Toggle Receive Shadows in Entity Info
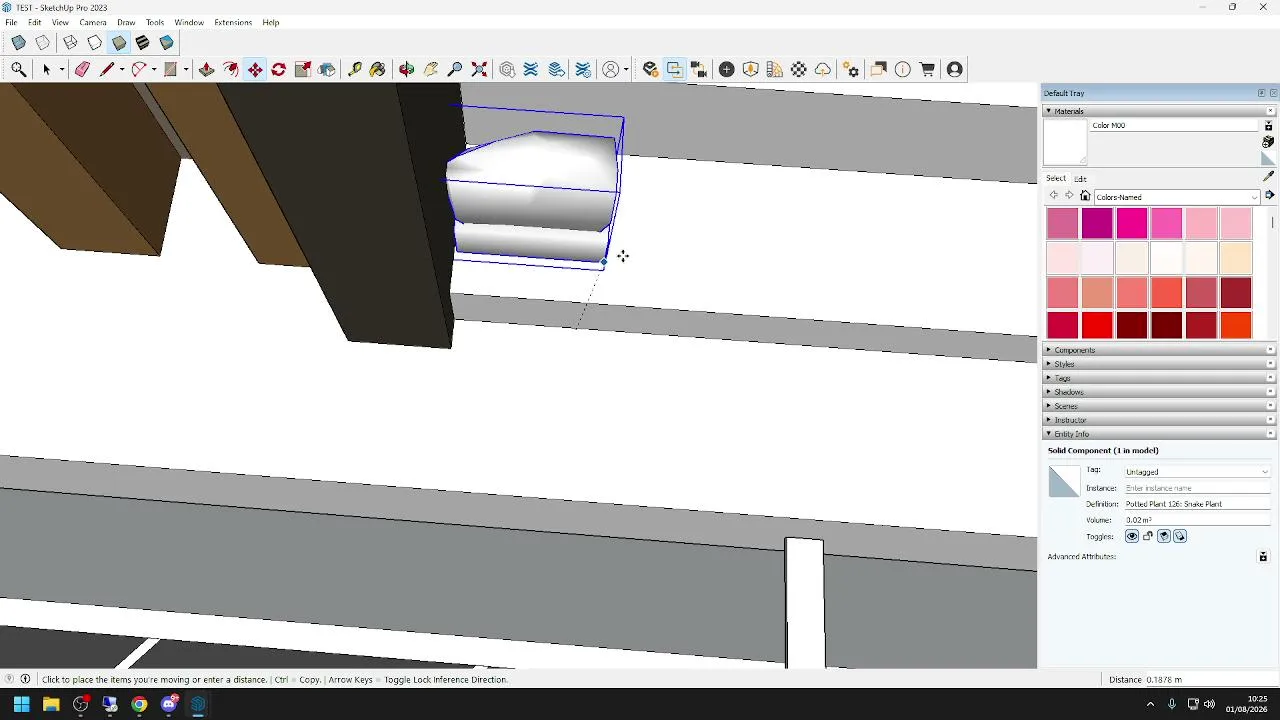The width and height of the screenshot is (1280, 720). pyautogui.click(x=1164, y=536)
